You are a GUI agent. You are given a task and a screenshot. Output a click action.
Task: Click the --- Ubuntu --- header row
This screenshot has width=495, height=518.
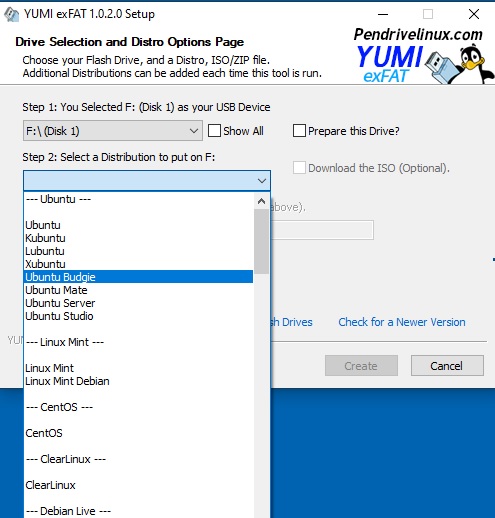(139, 199)
